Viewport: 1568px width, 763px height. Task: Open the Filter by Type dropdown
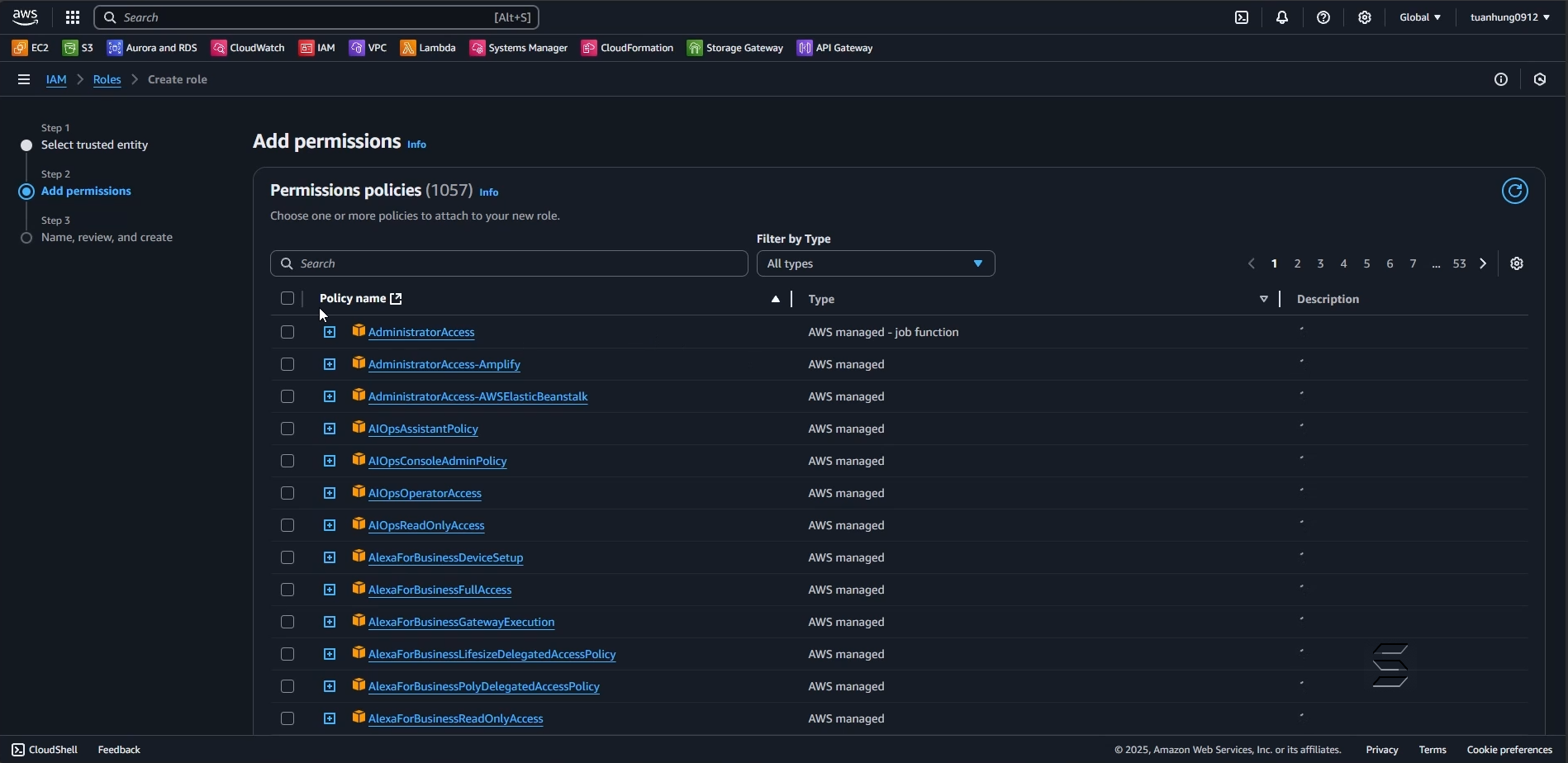tap(876, 263)
